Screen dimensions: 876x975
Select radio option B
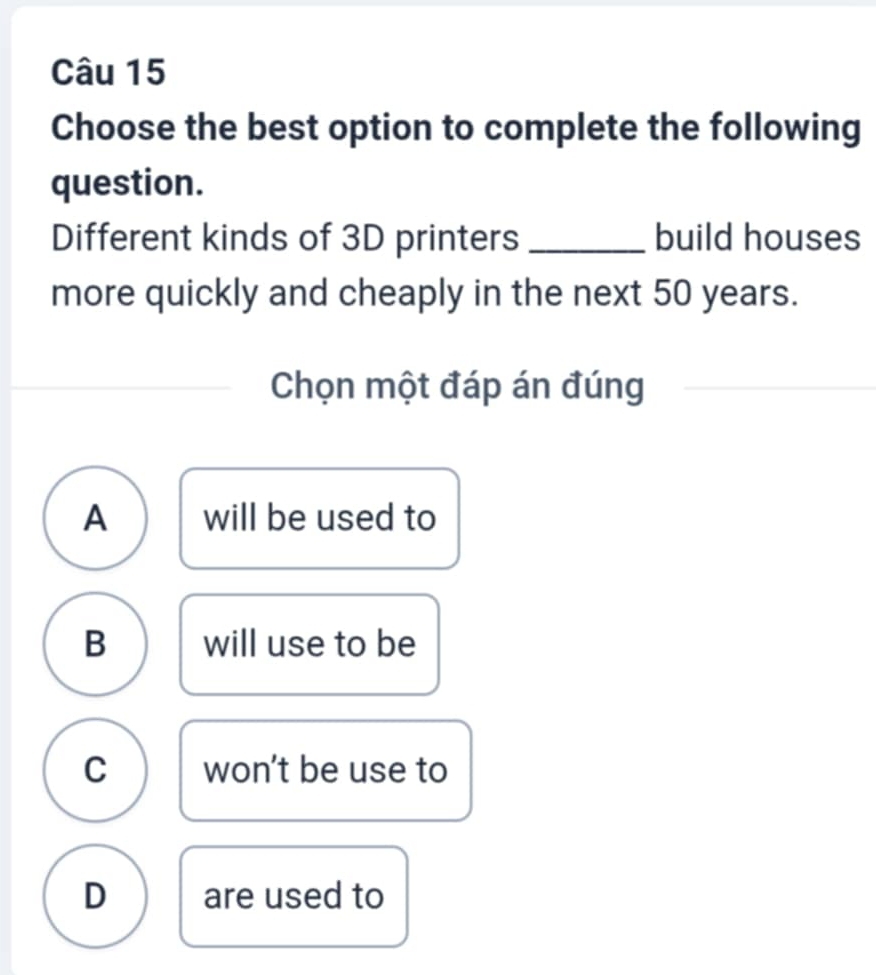click(95, 644)
